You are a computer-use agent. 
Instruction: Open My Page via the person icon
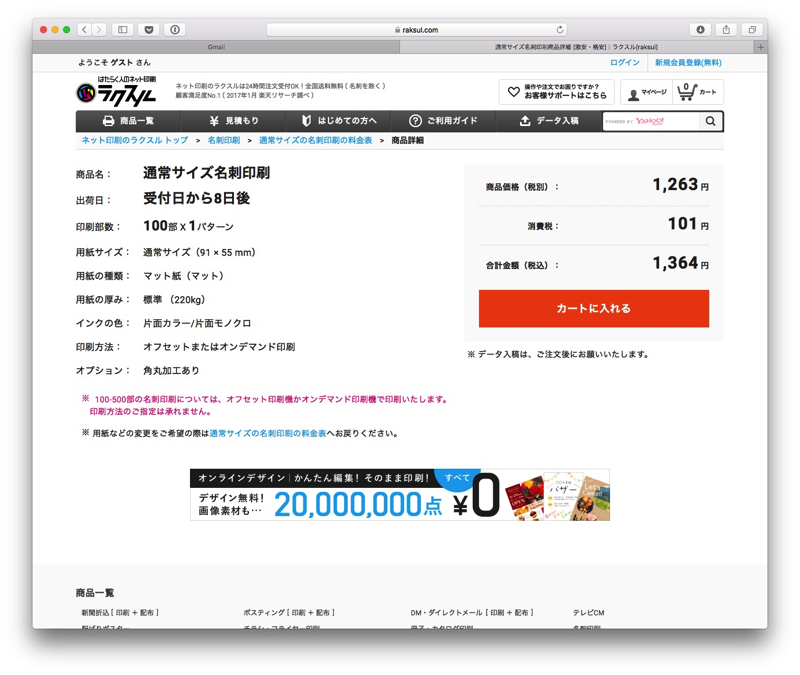click(647, 92)
